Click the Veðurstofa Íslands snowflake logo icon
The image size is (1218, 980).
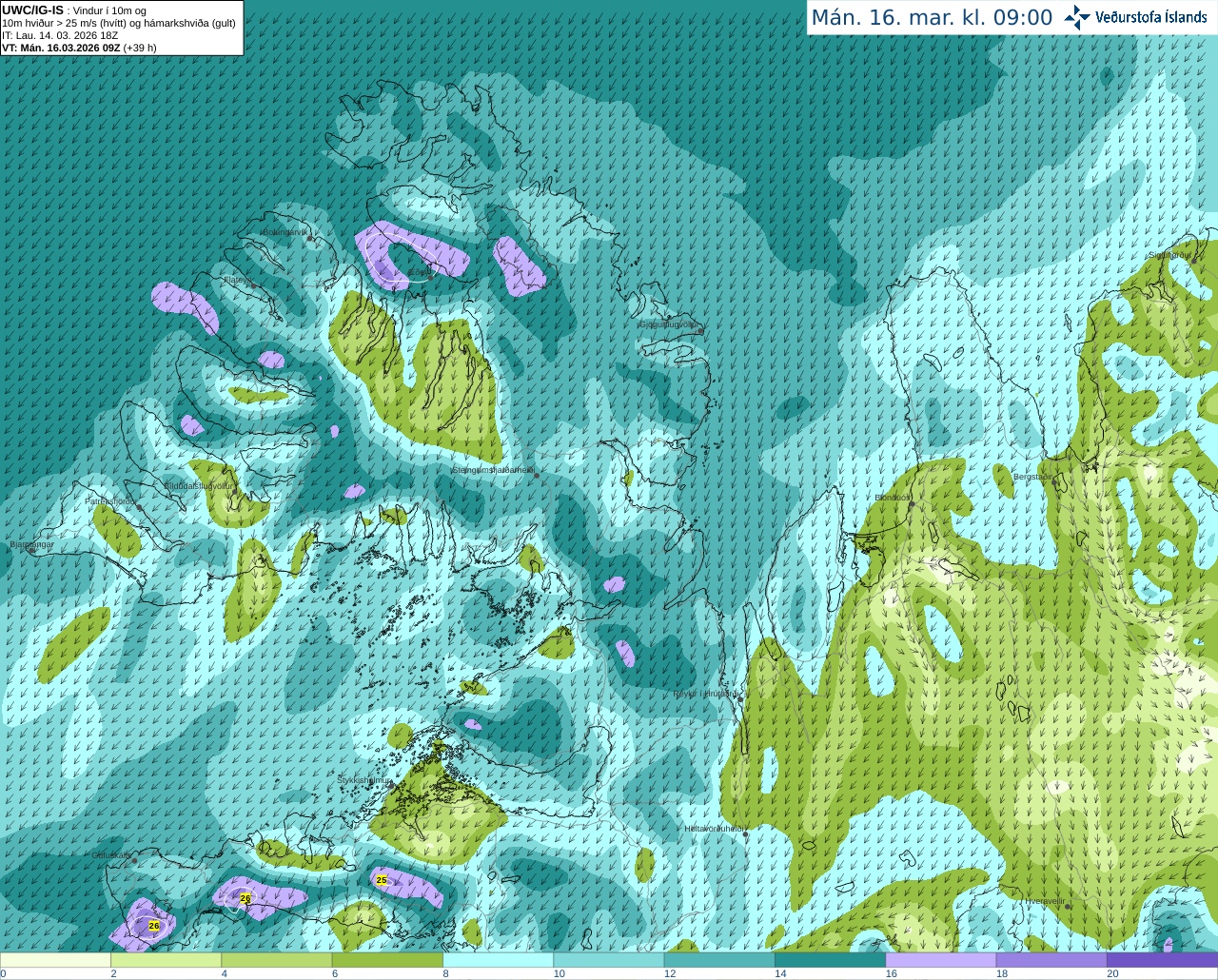1077,17
